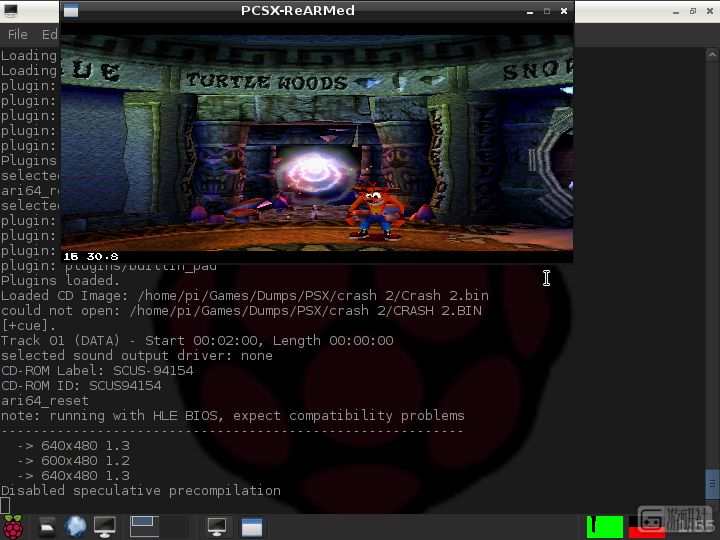Maximize the terminal window
The width and height of the screenshot is (720, 540).
tap(692, 11)
